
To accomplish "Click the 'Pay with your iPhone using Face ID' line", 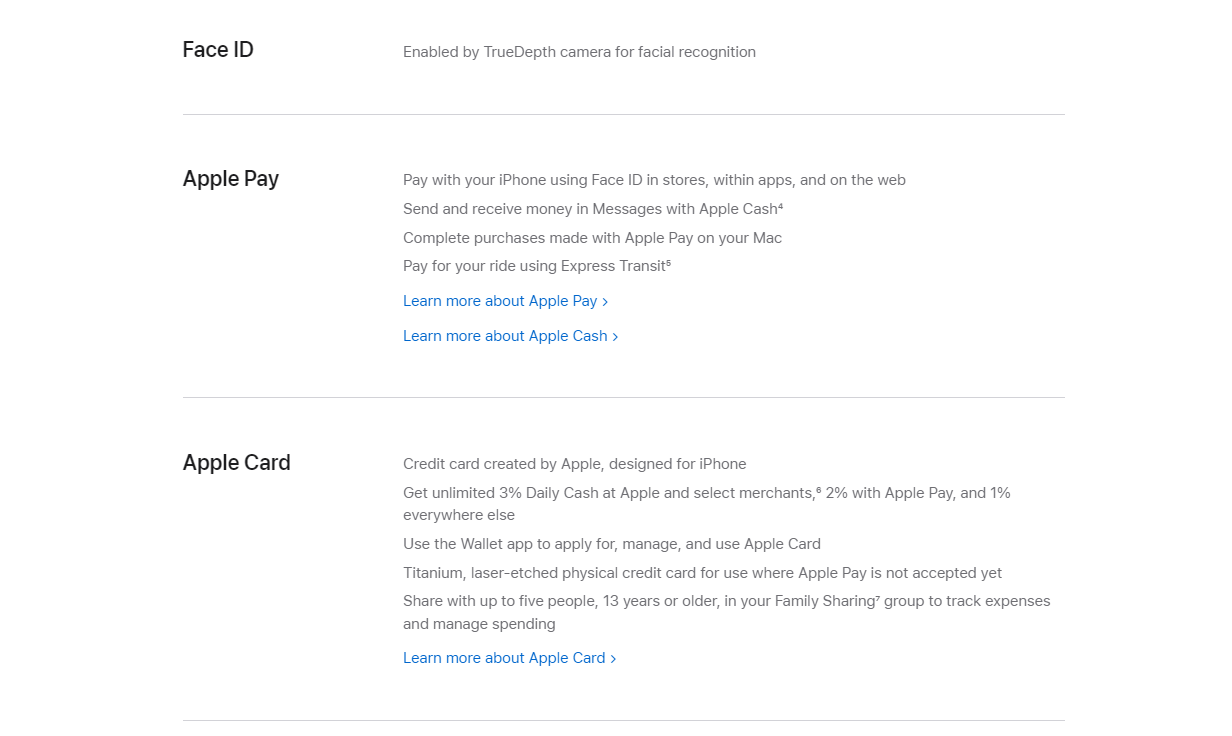I will pos(654,180).
